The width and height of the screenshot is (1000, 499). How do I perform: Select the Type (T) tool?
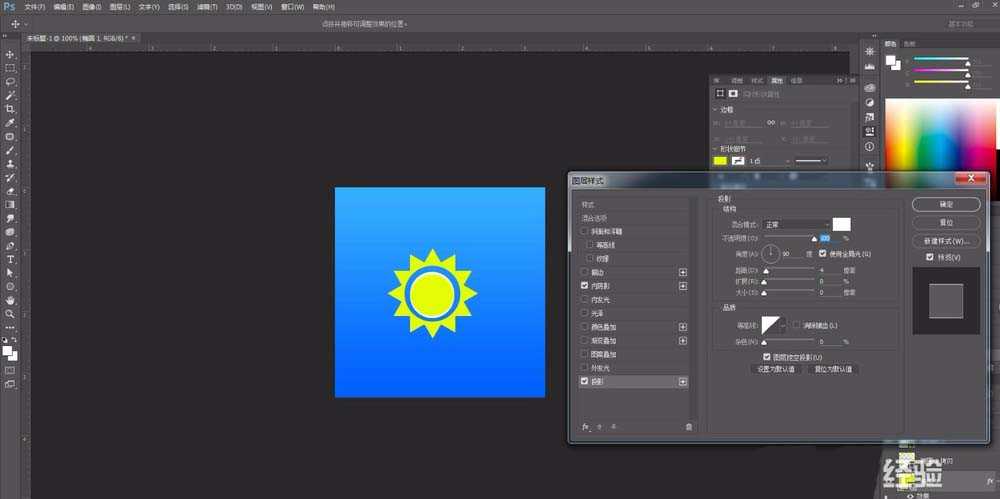point(10,258)
